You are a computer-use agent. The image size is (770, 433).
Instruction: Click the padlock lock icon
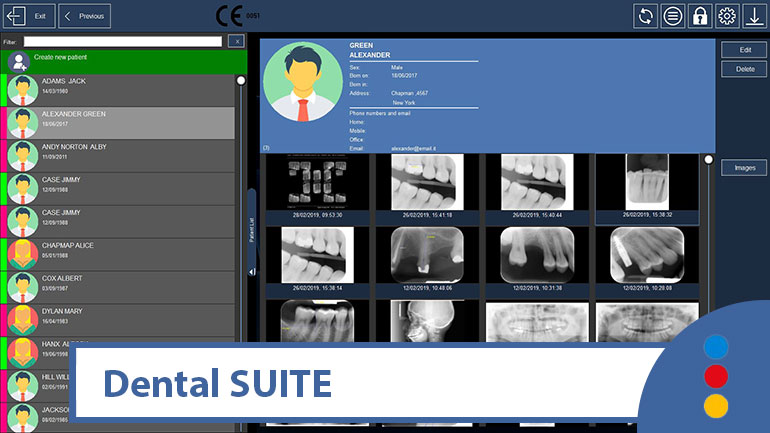(700, 16)
